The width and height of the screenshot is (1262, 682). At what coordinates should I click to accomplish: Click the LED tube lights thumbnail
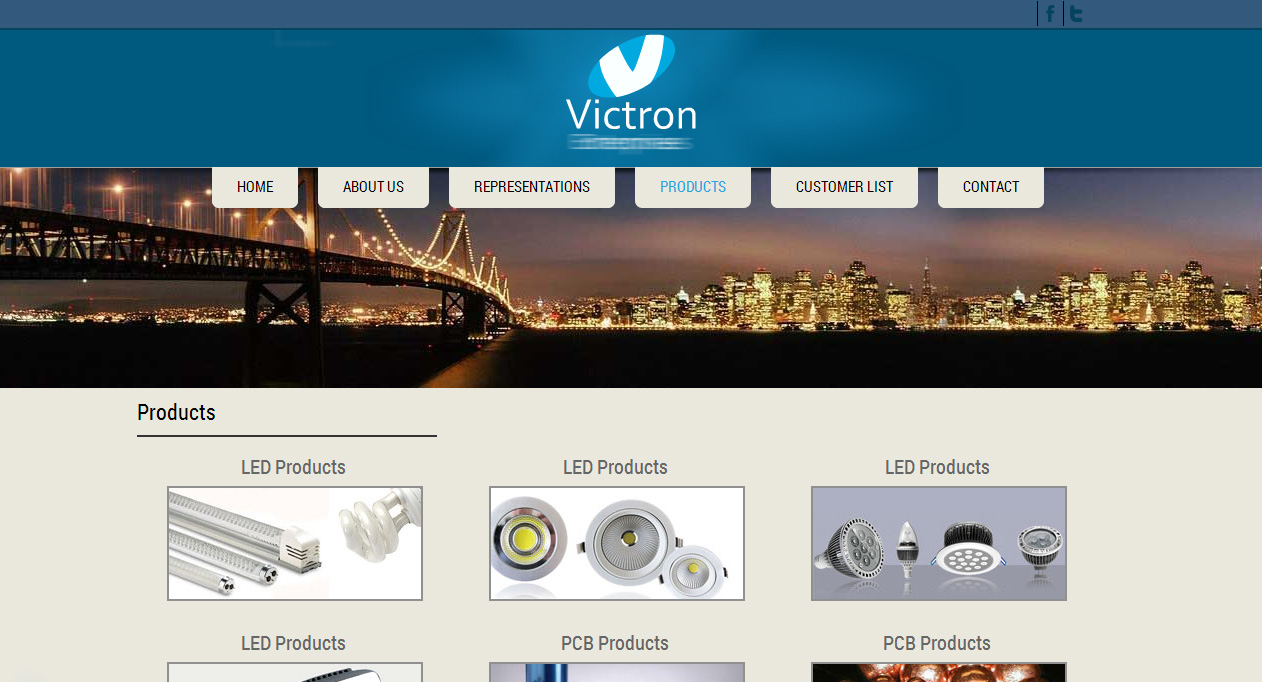[295, 543]
